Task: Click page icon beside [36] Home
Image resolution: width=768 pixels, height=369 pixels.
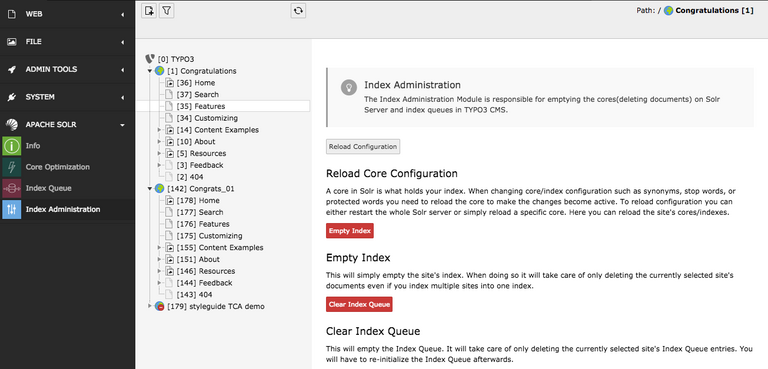Action: pos(169,83)
